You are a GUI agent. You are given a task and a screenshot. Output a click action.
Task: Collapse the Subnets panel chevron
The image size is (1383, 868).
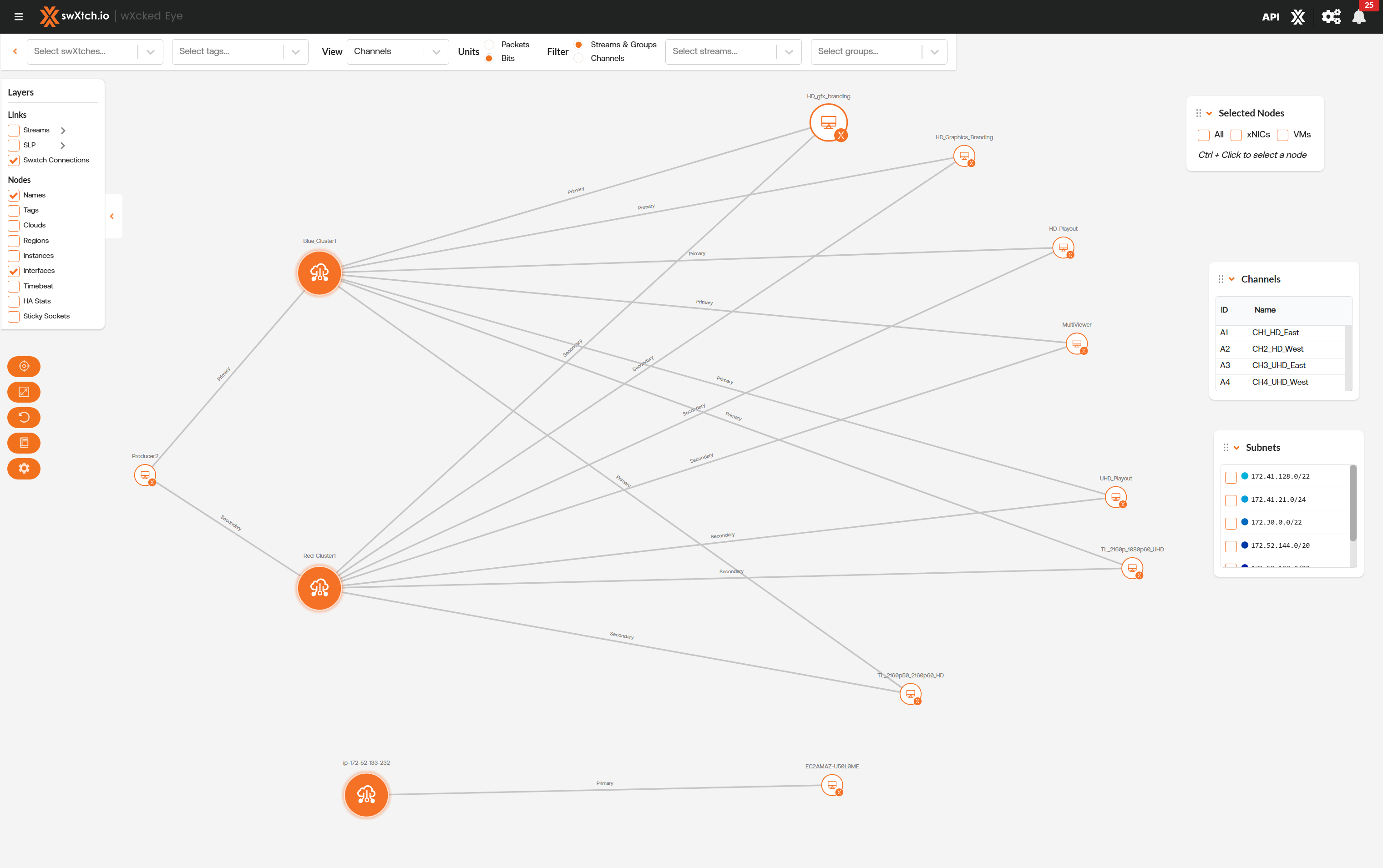(1236, 448)
